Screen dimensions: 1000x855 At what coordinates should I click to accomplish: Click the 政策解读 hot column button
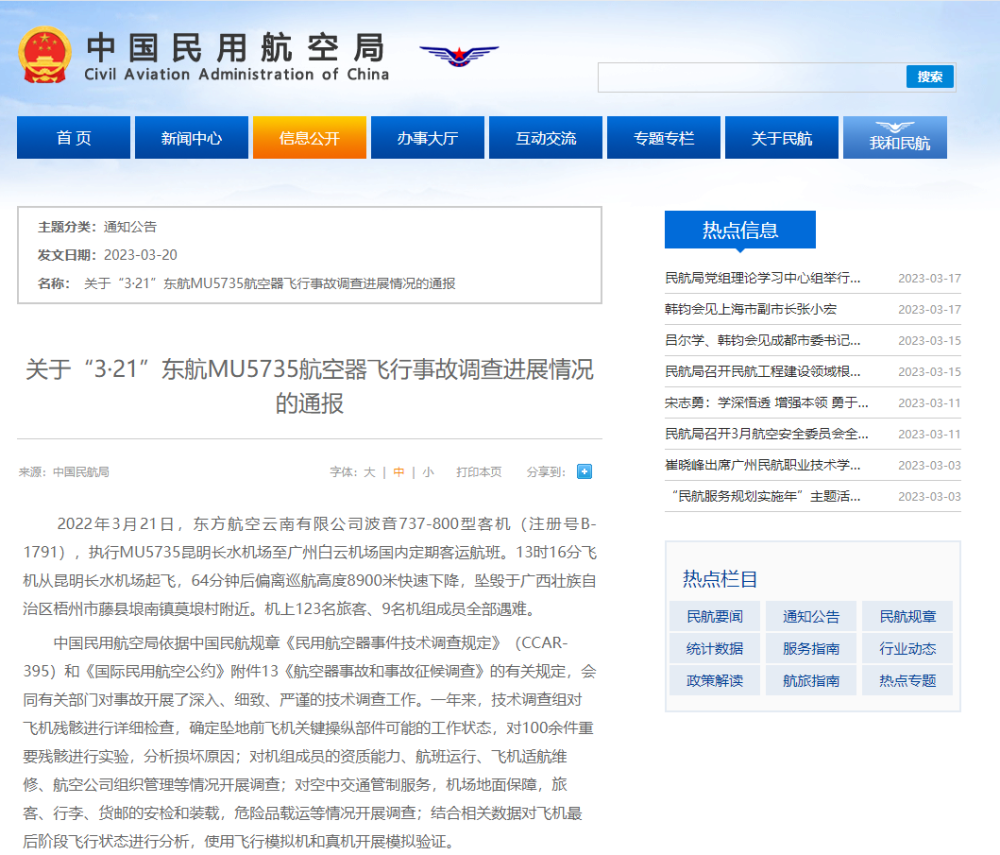point(714,680)
